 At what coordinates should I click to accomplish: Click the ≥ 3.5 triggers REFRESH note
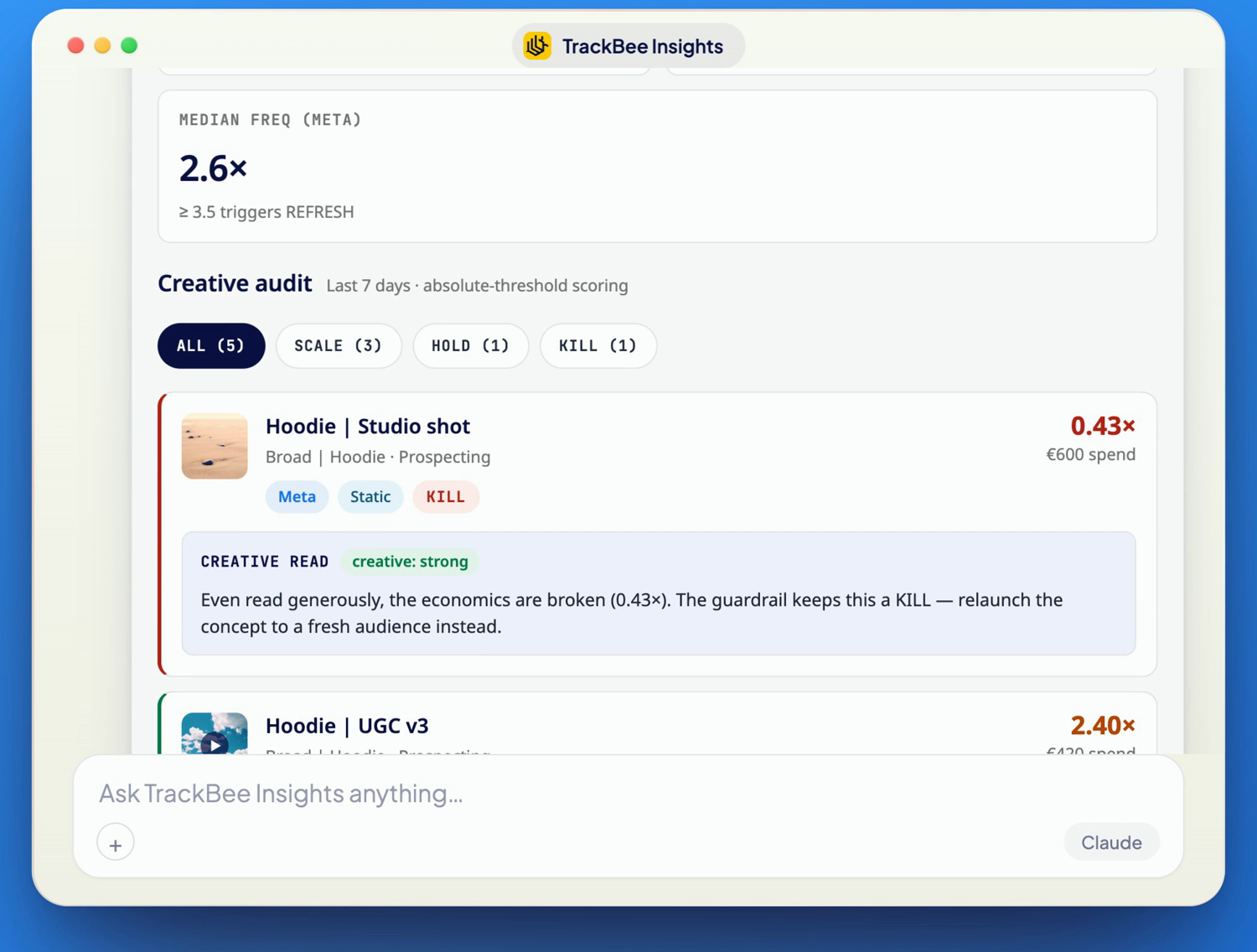coord(266,212)
